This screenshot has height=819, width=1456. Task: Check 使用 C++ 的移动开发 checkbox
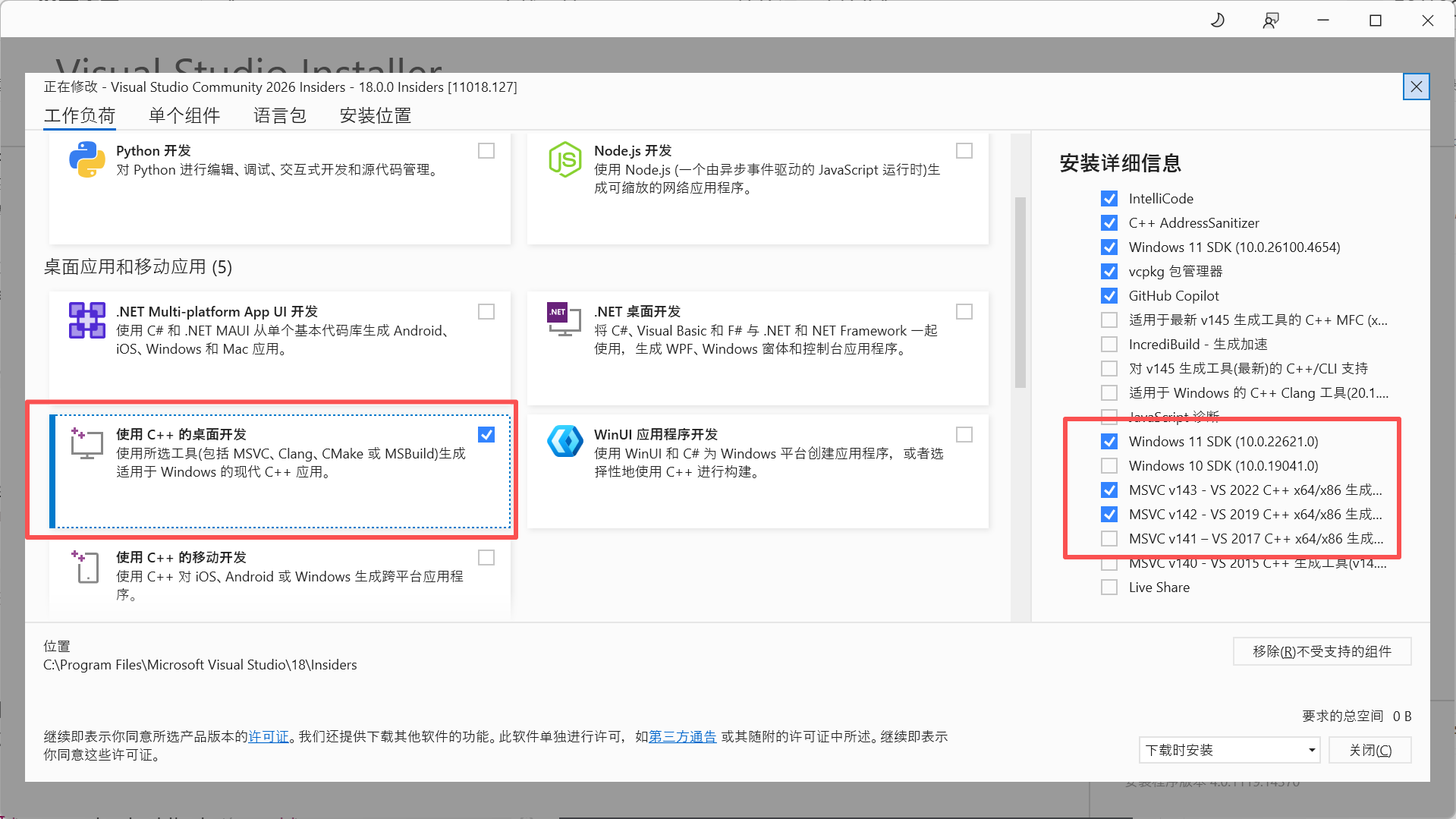(486, 558)
